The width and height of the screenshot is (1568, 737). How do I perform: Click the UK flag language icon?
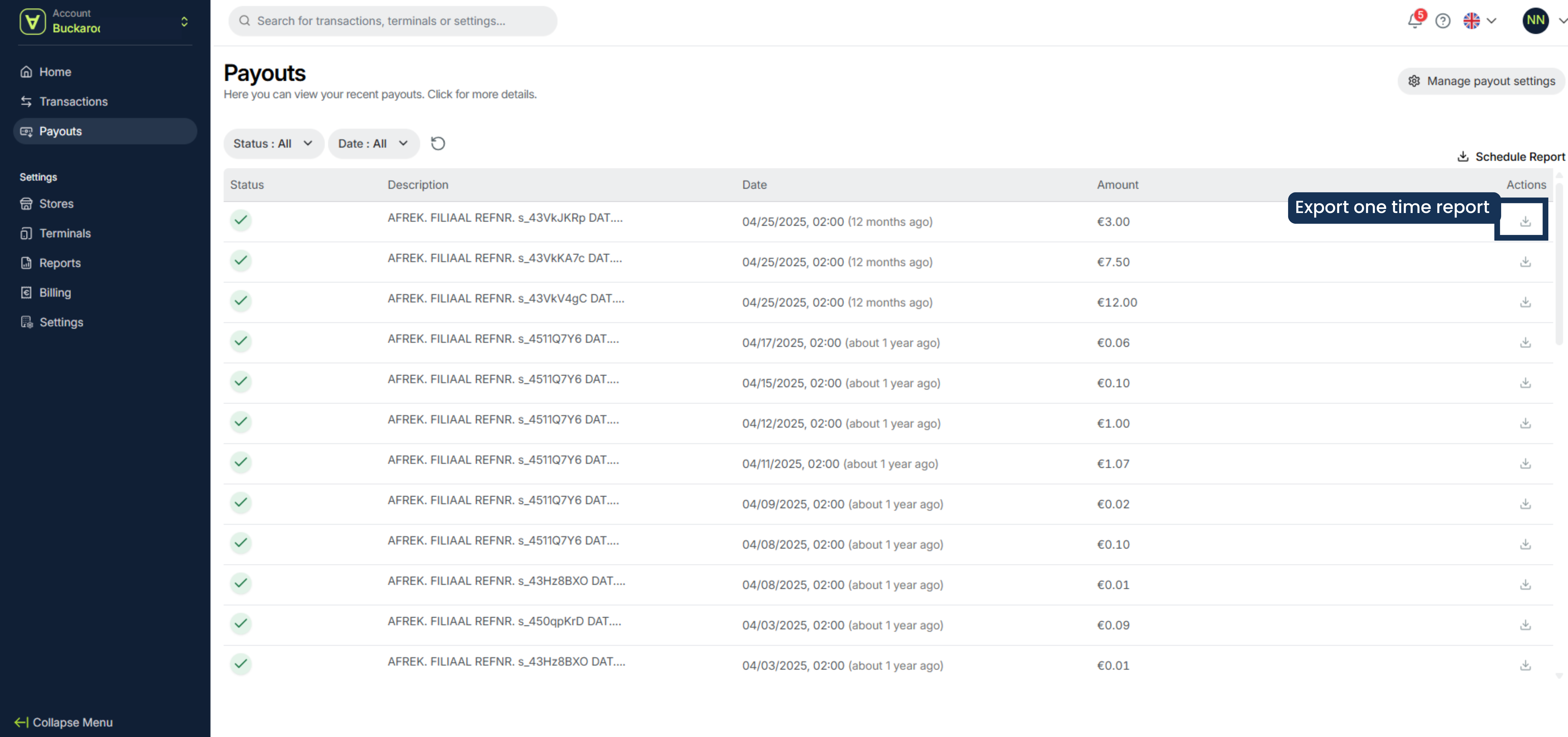1471,21
